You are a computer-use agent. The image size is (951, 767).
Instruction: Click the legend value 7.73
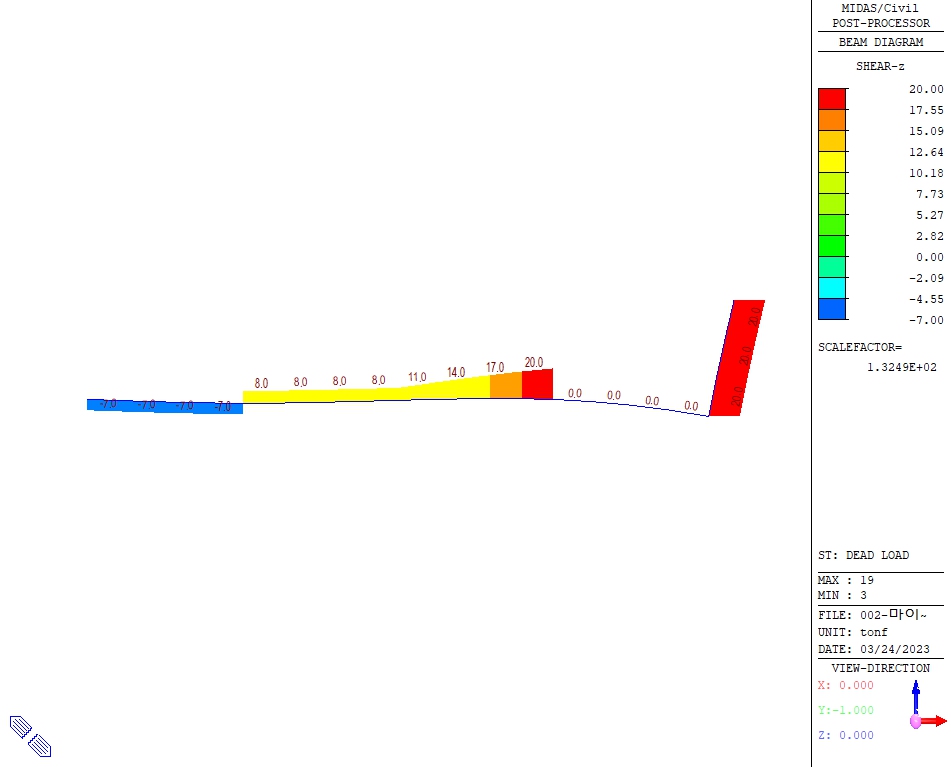(929, 194)
